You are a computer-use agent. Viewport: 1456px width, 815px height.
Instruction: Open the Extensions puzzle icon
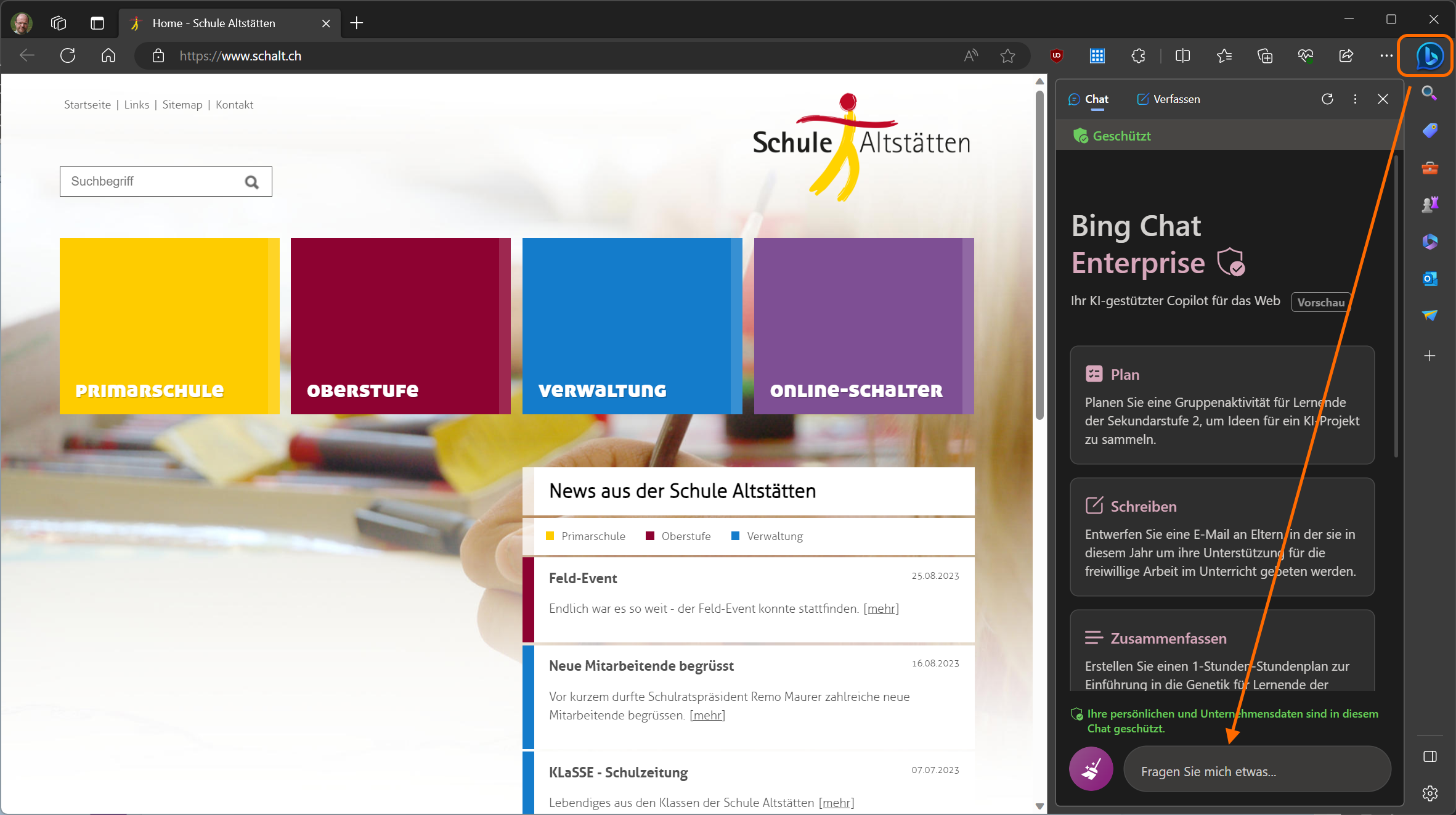point(1138,56)
